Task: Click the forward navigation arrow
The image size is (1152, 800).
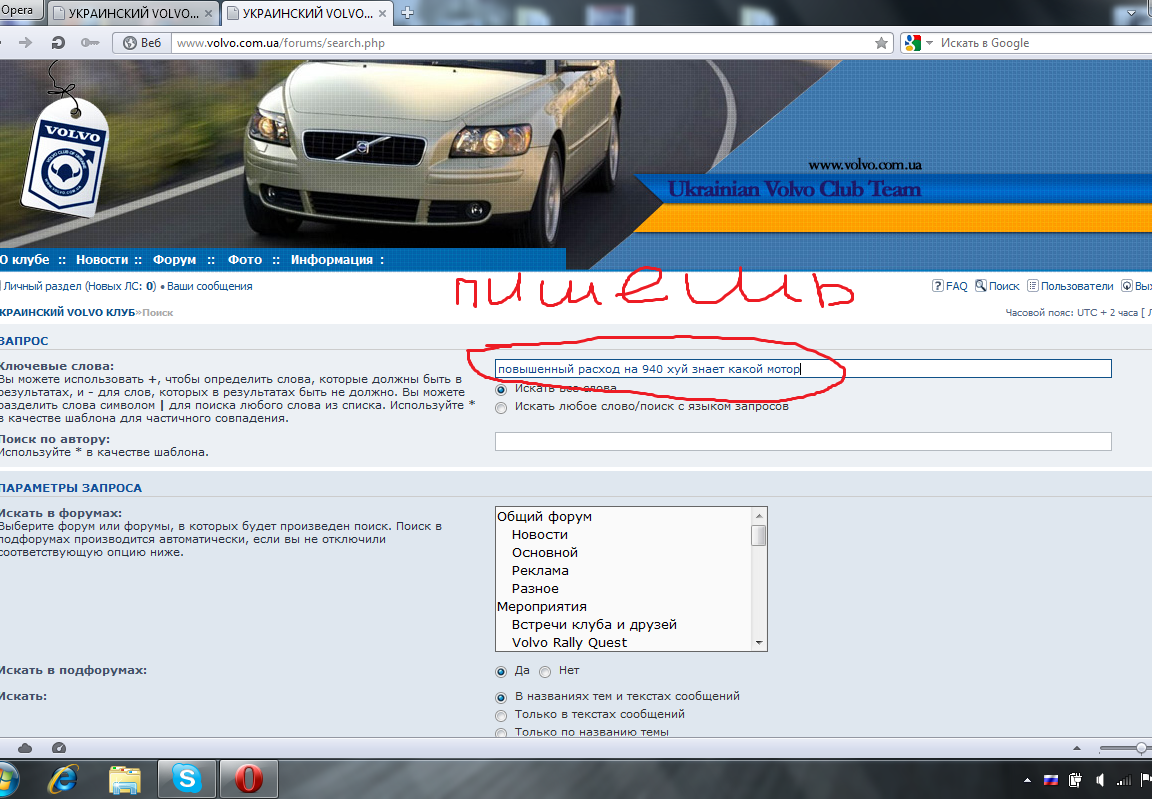Action: (x=26, y=43)
